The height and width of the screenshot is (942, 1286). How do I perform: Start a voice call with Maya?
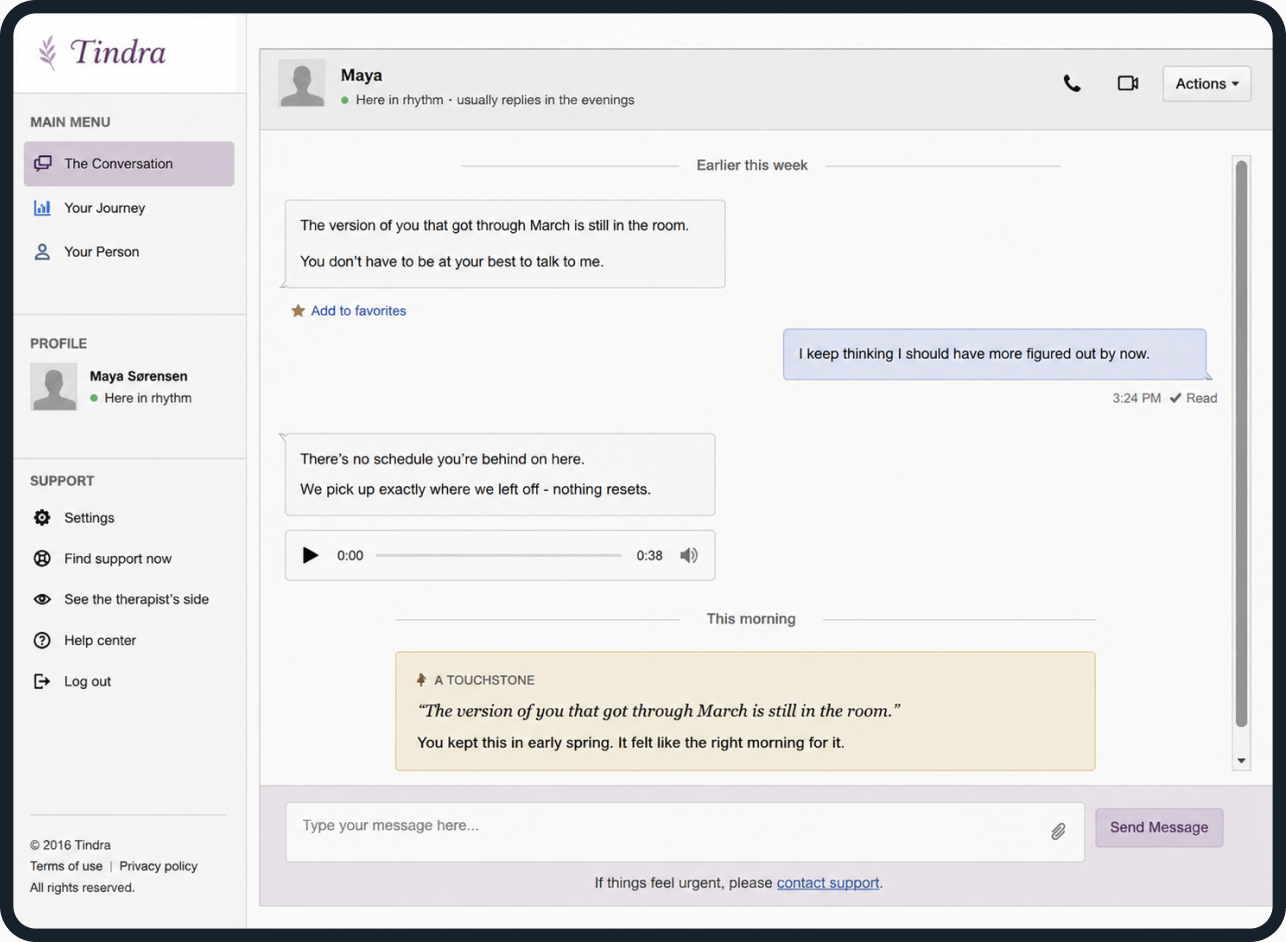click(1072, 84)
